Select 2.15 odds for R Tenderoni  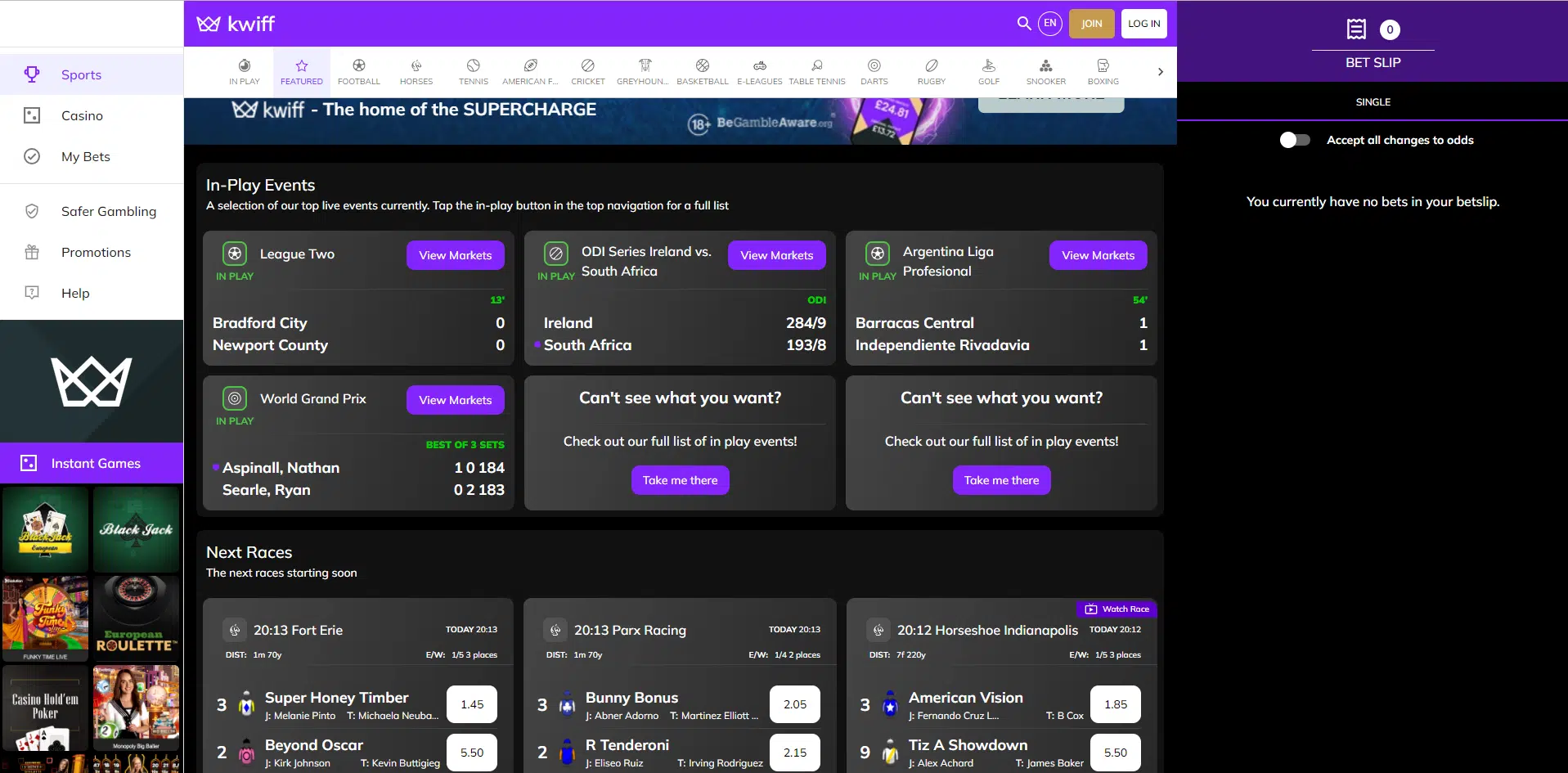coord(795,753)
